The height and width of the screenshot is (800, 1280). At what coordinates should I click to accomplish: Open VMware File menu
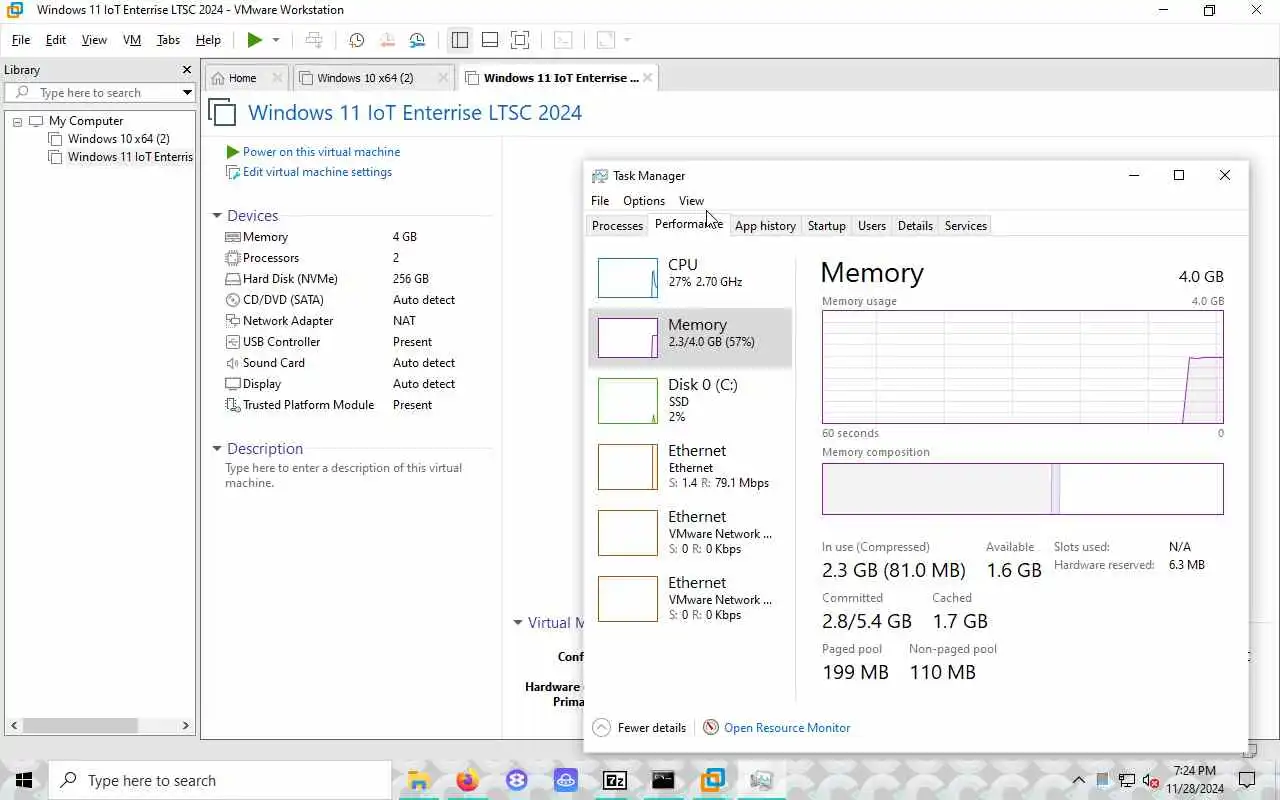[21, 40]
